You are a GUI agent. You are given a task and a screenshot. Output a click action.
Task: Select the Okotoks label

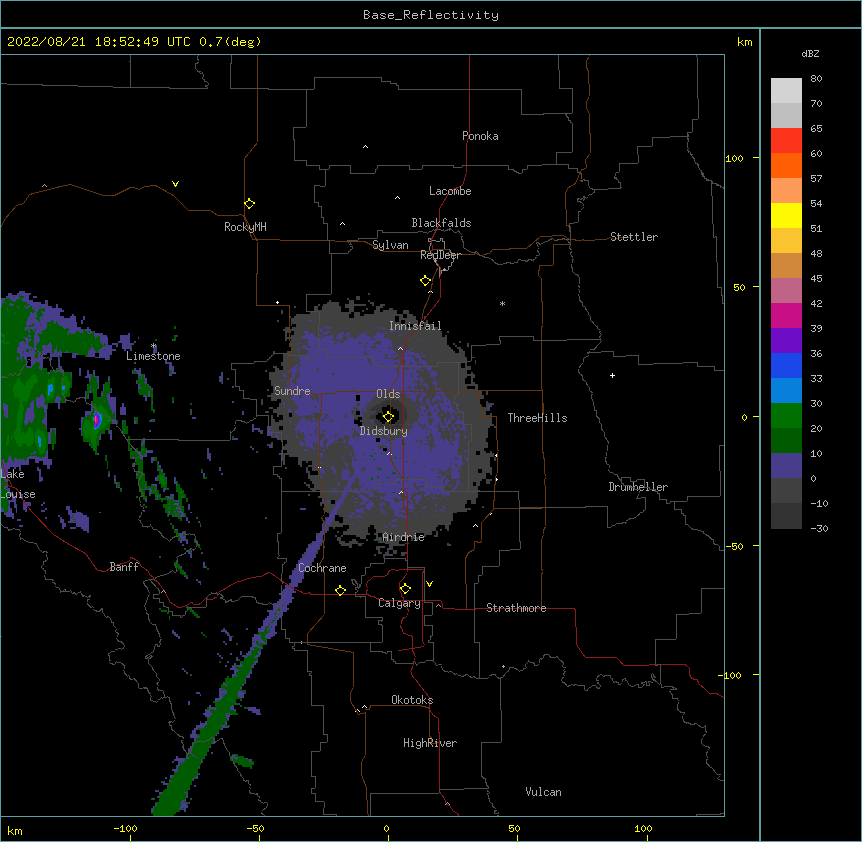click(412, 700)
